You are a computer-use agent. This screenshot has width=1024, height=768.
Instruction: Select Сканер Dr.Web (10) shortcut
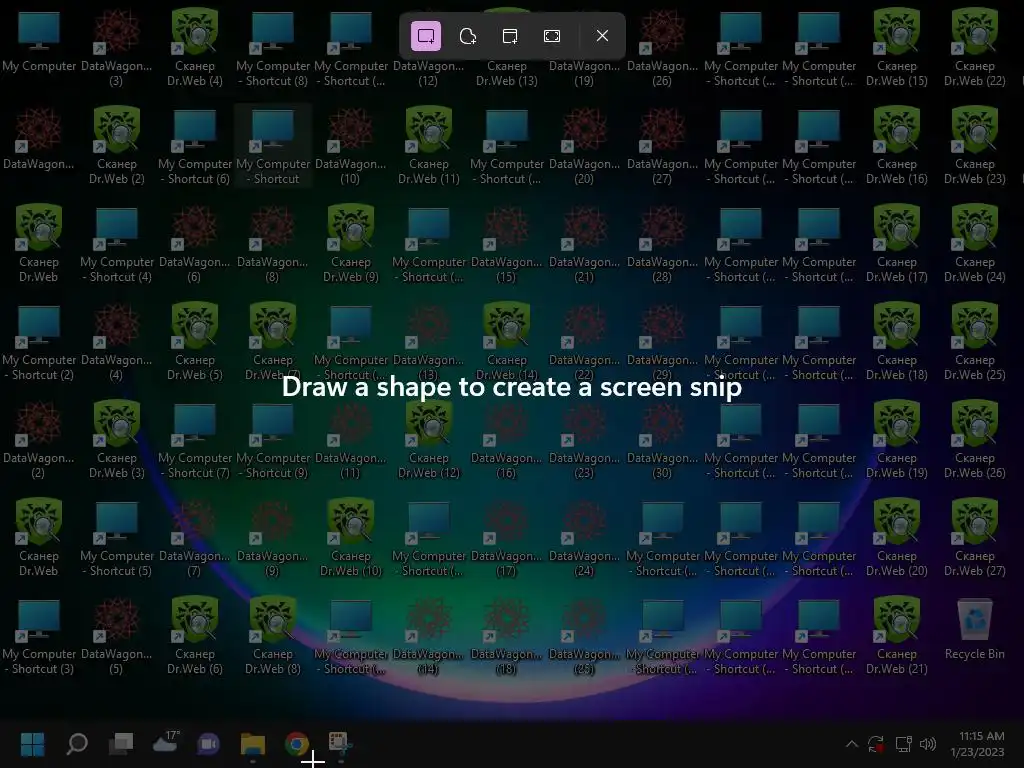tap(351, 538)
